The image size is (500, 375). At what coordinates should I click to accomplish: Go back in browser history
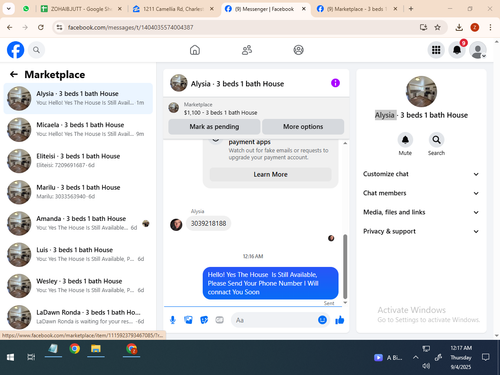click(10, 27)
